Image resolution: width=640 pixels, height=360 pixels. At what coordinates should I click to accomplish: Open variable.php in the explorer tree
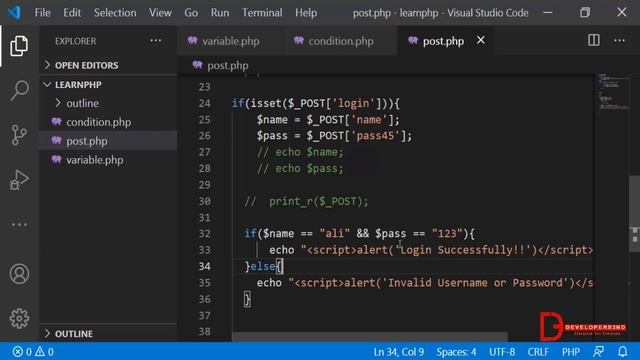coord(108,160)
